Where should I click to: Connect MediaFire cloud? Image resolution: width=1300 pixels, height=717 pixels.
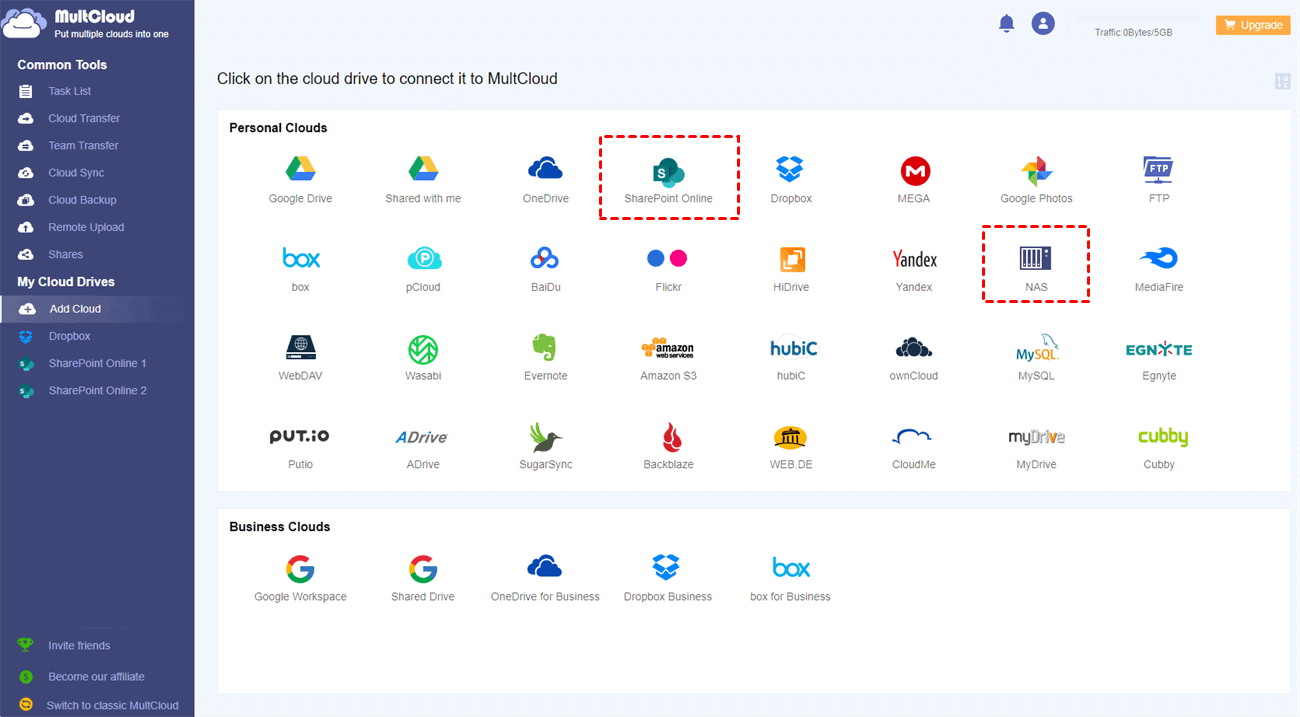click(x=1159, y=259)
